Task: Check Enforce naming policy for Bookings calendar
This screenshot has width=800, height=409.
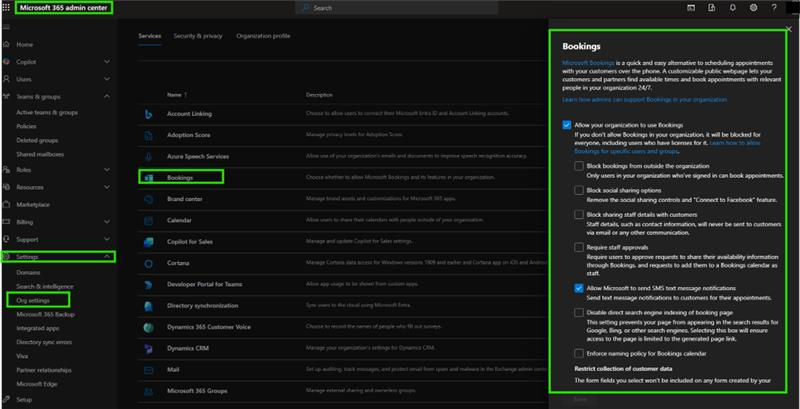Action: click(579, 353)
